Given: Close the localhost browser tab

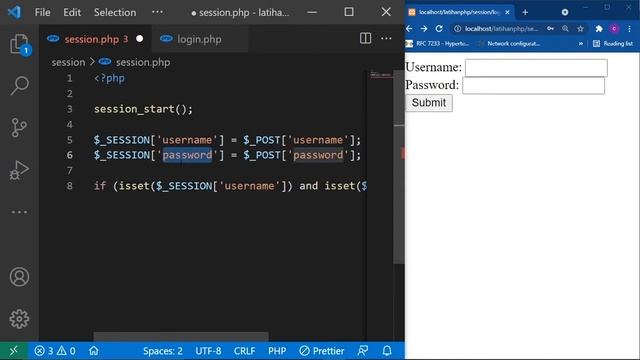Looking at the screenshot, I should (x=507, y=12).
